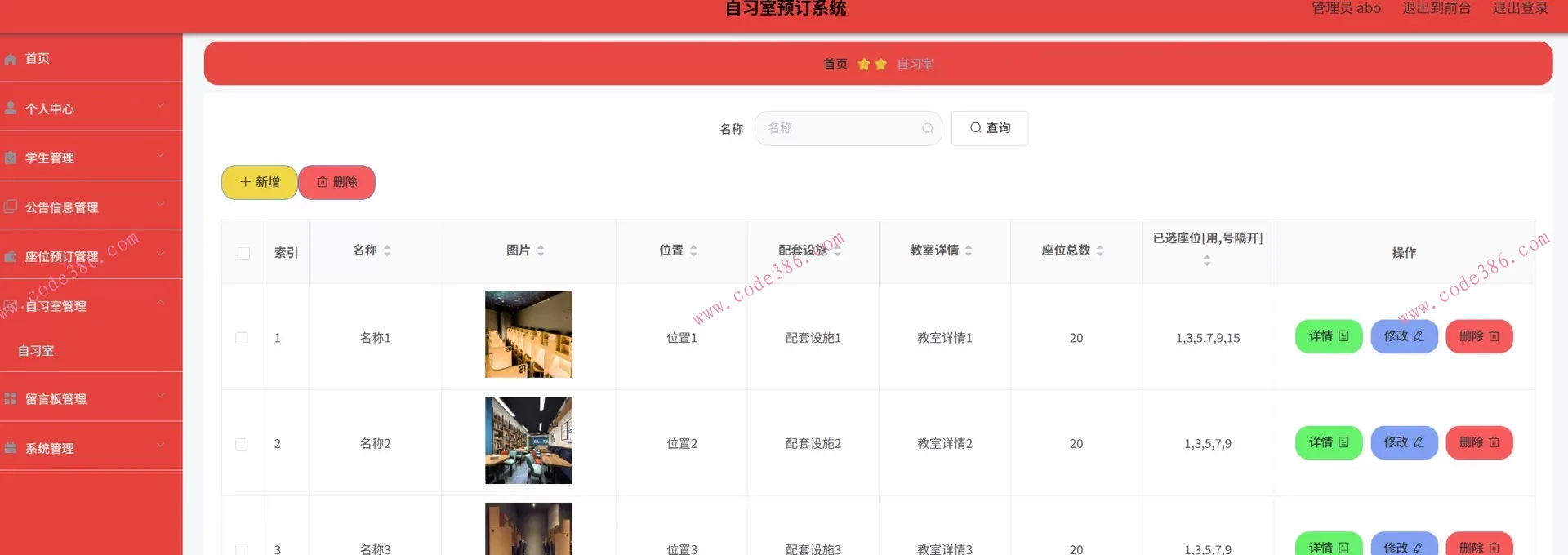
Task: Click the 查询 search button
Action: [990, 128]
